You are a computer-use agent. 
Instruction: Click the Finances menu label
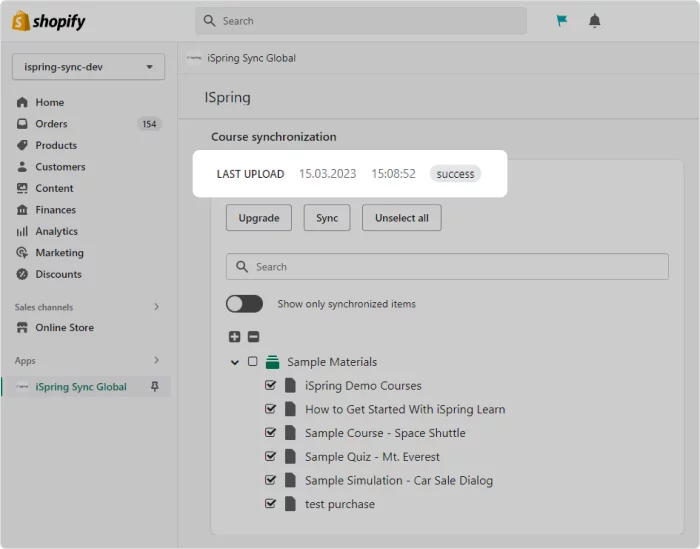coord(56,209)
